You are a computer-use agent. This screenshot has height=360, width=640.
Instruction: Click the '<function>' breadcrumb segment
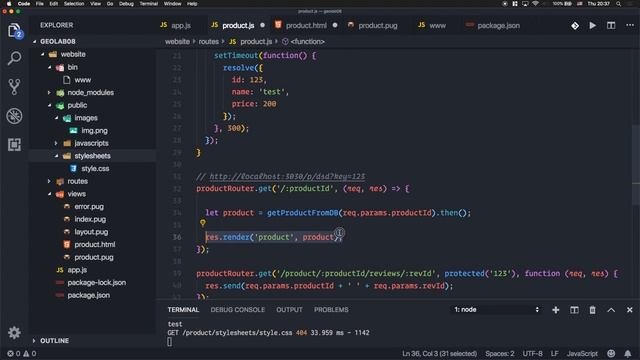pyautogui.click(x=307, y=42)
